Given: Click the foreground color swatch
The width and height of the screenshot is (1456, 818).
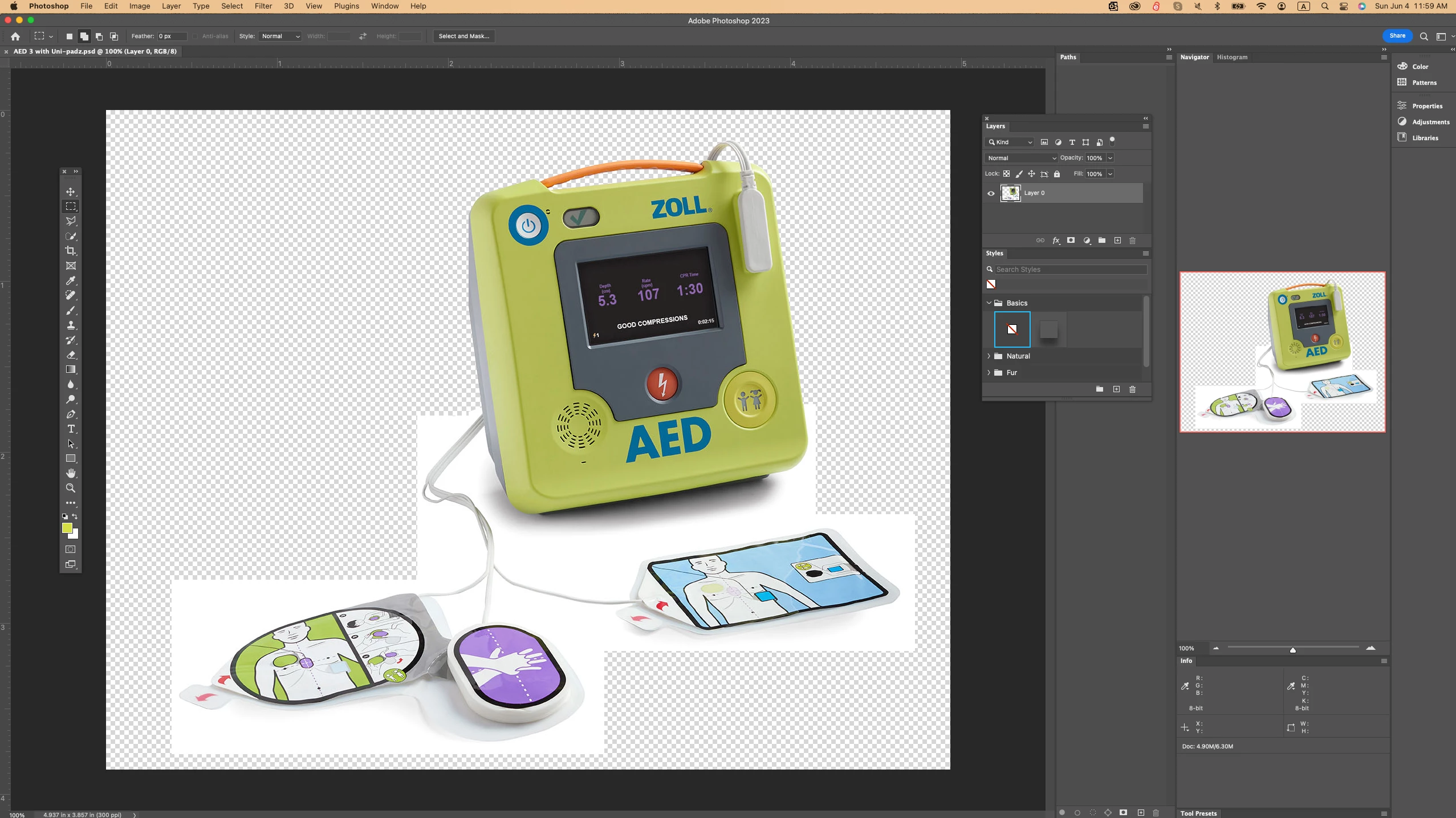Looking at the screenshot, I should pyautogui.click(x=67, y=528).
